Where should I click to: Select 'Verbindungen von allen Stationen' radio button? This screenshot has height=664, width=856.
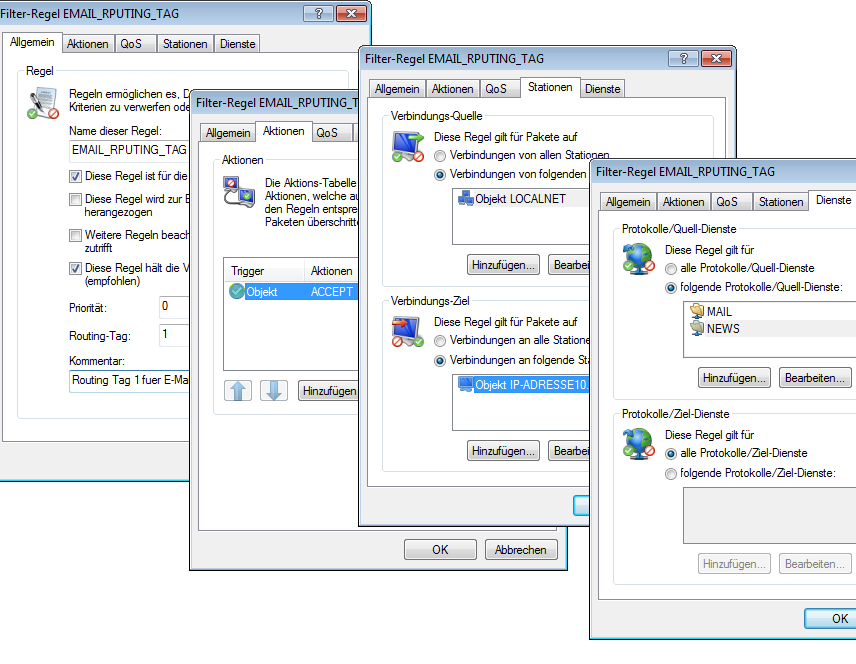click(x=440, y=155)
